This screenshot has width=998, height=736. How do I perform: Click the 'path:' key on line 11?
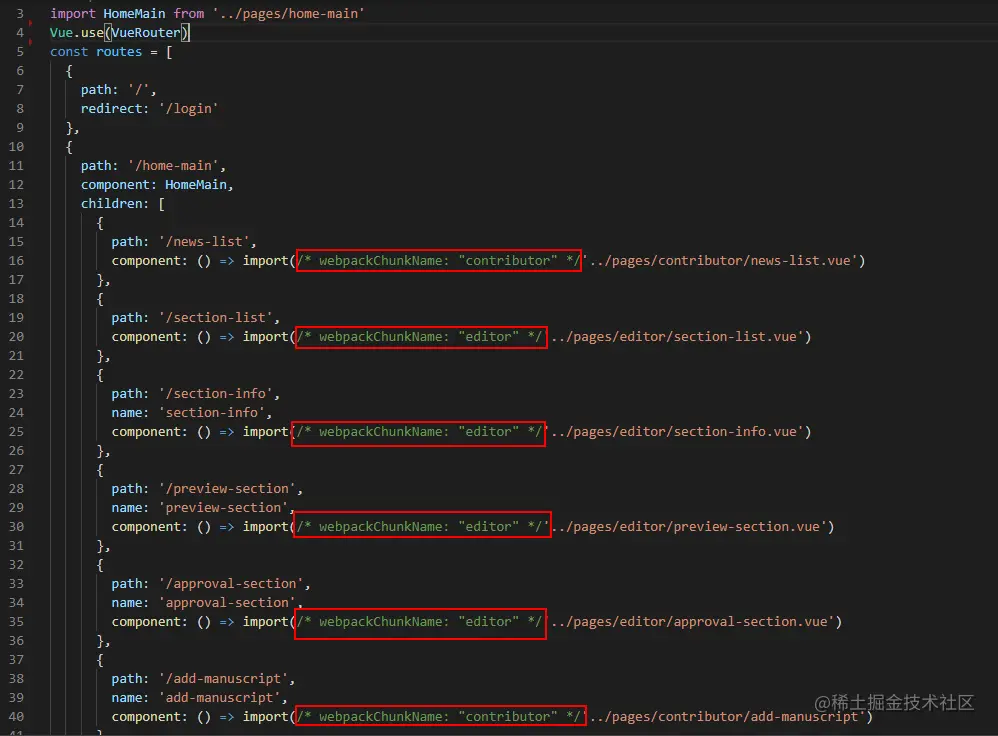click(x=99, y=166)
